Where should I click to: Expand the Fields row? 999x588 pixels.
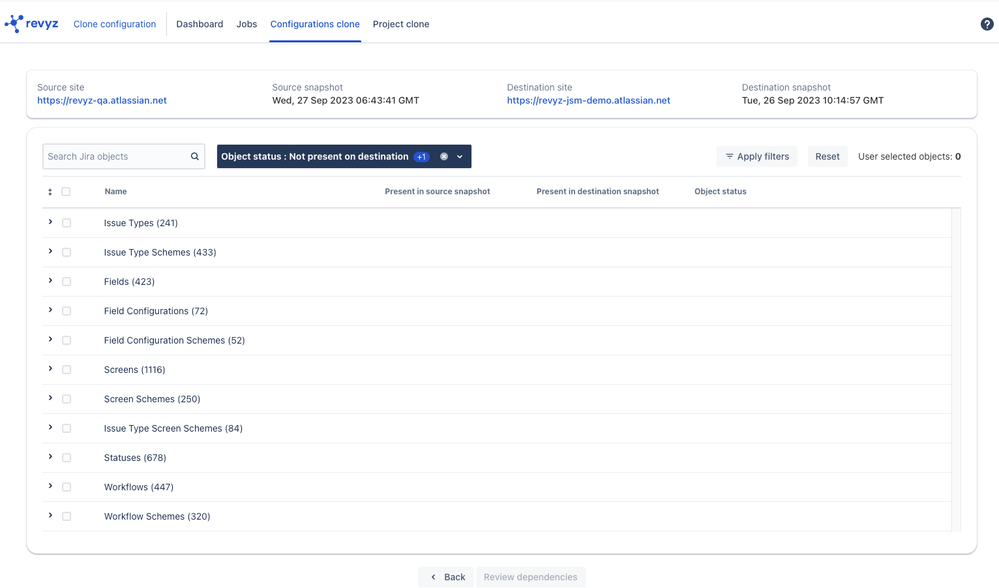coord(50,280)
